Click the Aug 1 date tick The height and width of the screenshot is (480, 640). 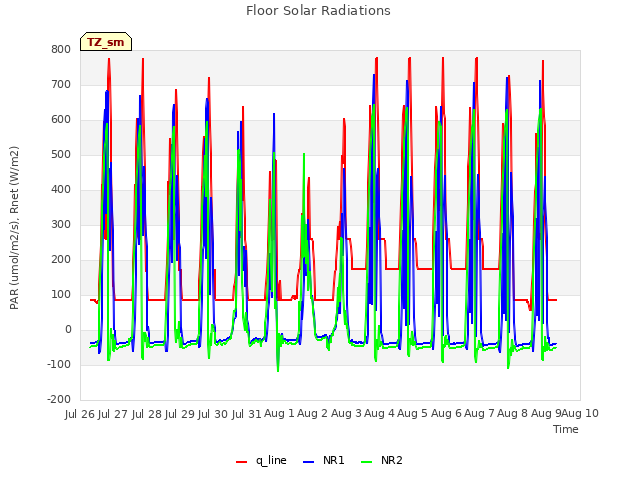point(280,414)
